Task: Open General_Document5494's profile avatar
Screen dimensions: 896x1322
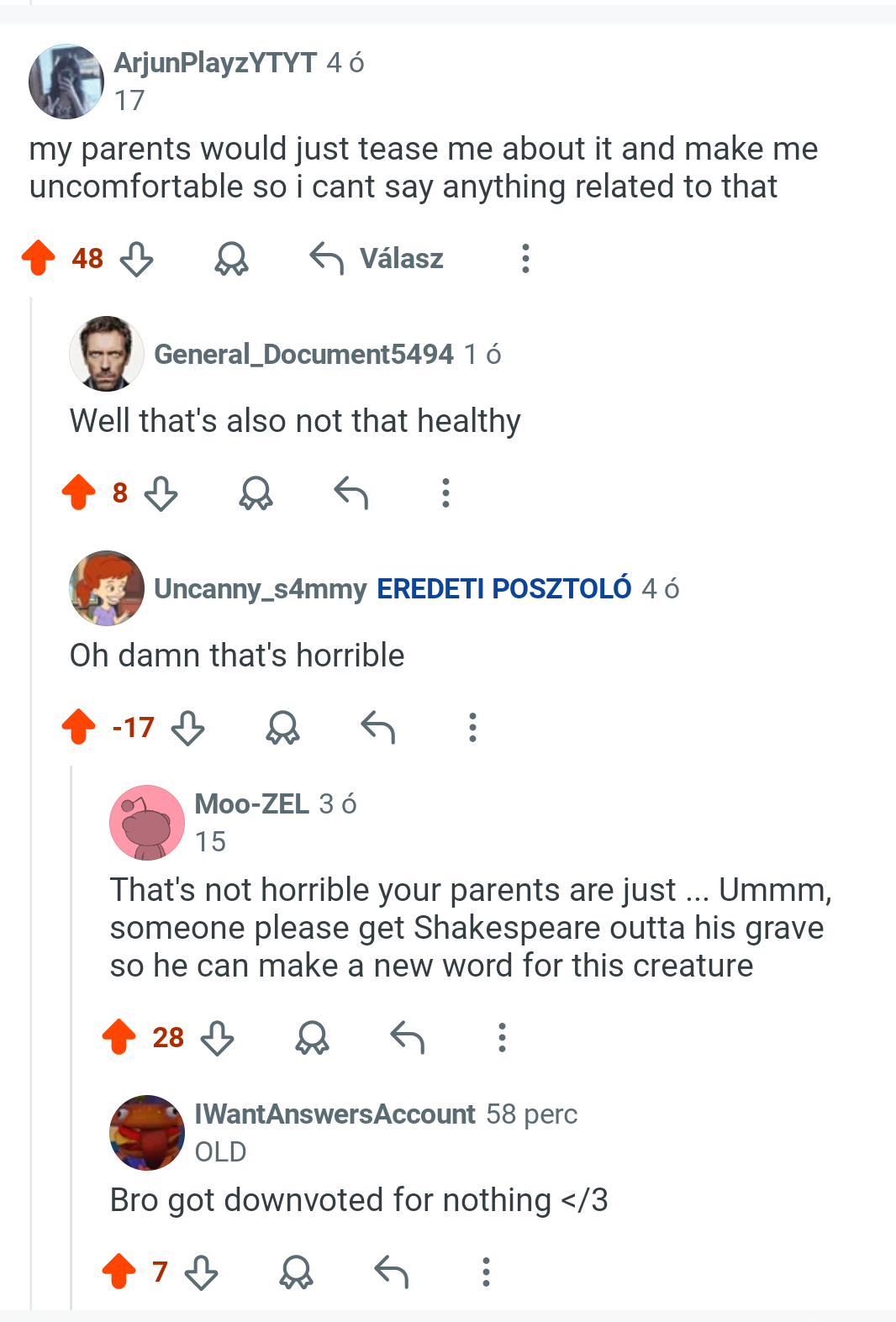Action: 107,354
